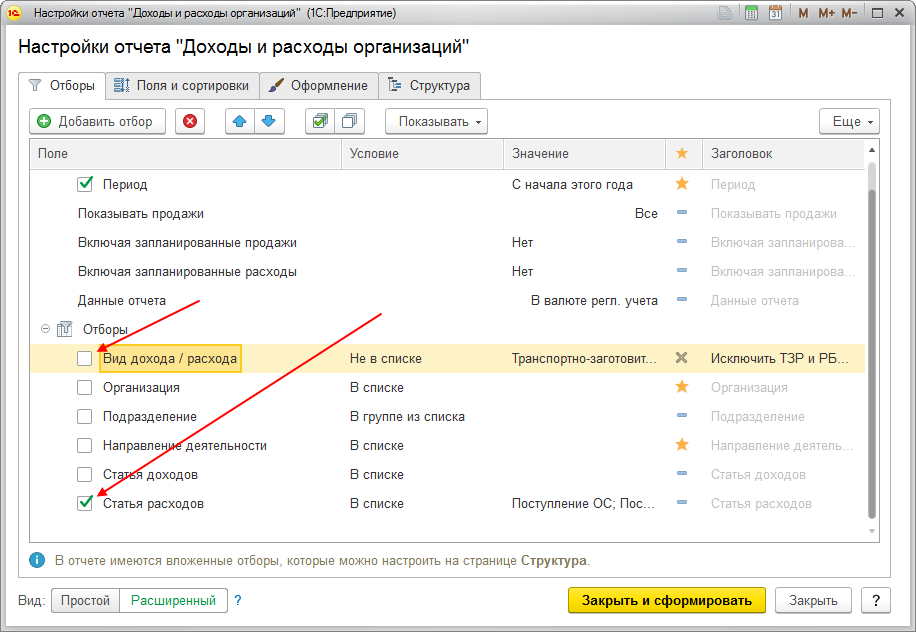Enable the Вид дохода / расхода checkbox
916x632 pixels.
85,358
